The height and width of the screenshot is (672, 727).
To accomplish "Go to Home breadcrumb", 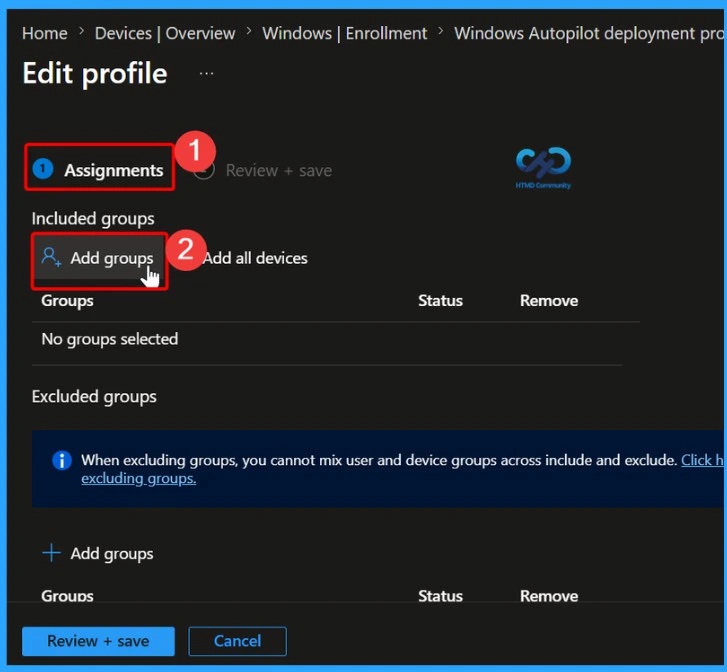I will pos(45,33).
